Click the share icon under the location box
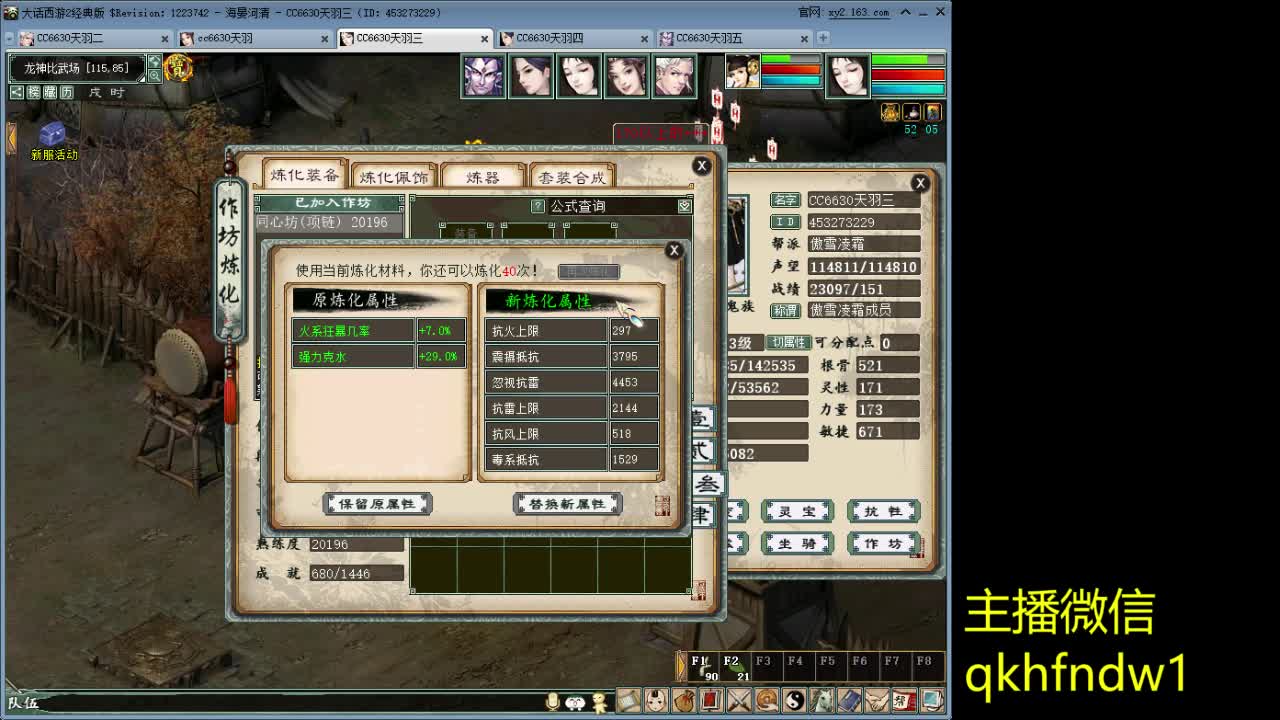 tap(17, 92)
